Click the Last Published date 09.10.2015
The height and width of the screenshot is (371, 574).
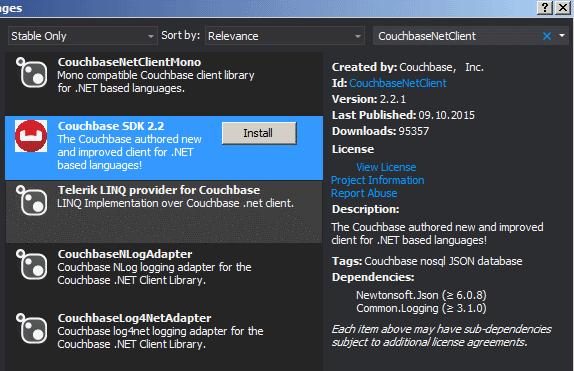click(x=446, y=115)
